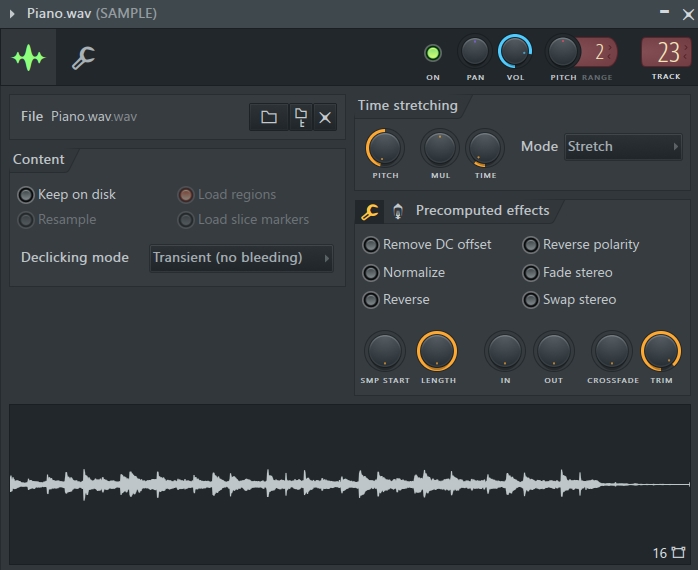The width and height of the screenshot is (698, 570).
Task: Click the file browser tree icon
Action: [299, 117]
